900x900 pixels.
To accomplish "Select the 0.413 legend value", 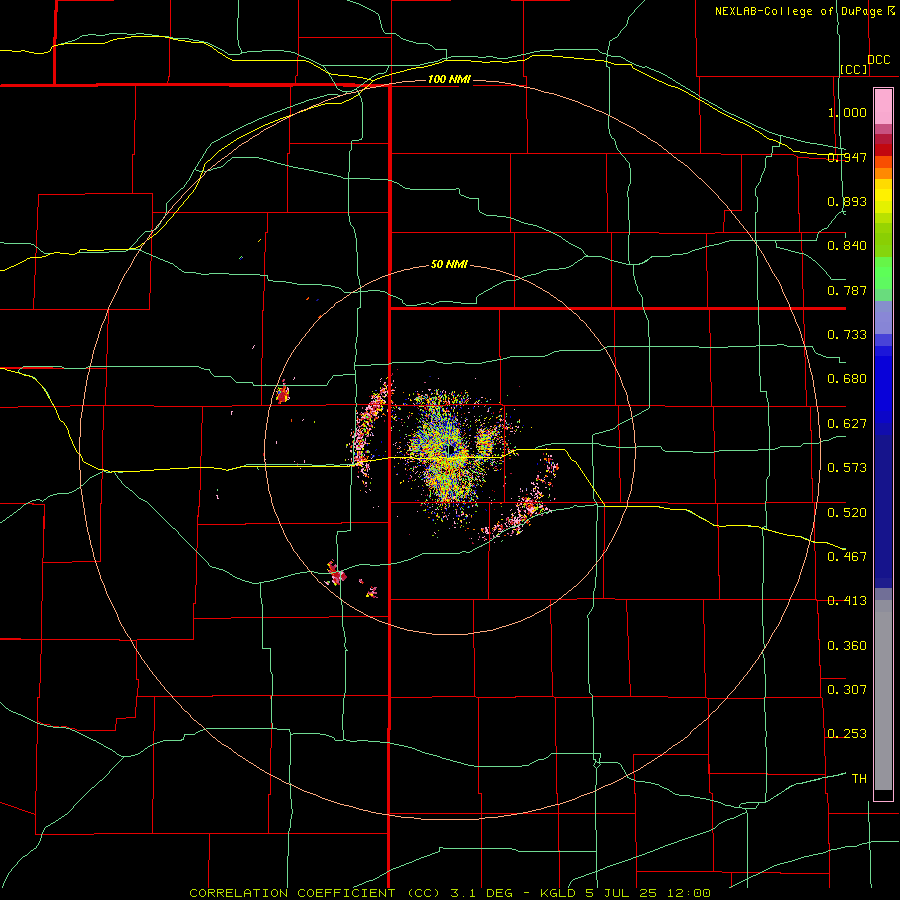I will click(x=847, y=601).
